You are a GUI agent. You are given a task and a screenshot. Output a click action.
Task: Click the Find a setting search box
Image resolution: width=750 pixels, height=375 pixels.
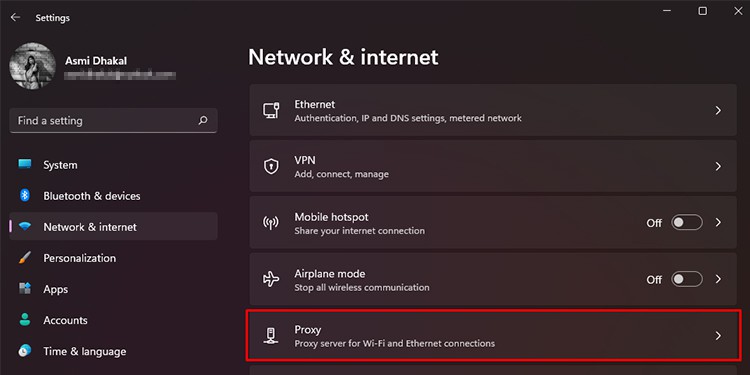pyautogui.click(x=113, y=121)
